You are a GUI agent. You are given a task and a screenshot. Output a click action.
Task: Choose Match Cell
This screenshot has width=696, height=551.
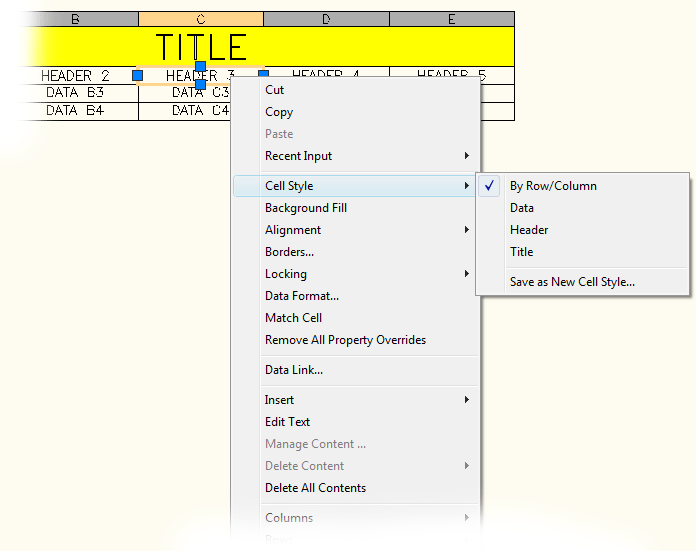tap(294, 318)
